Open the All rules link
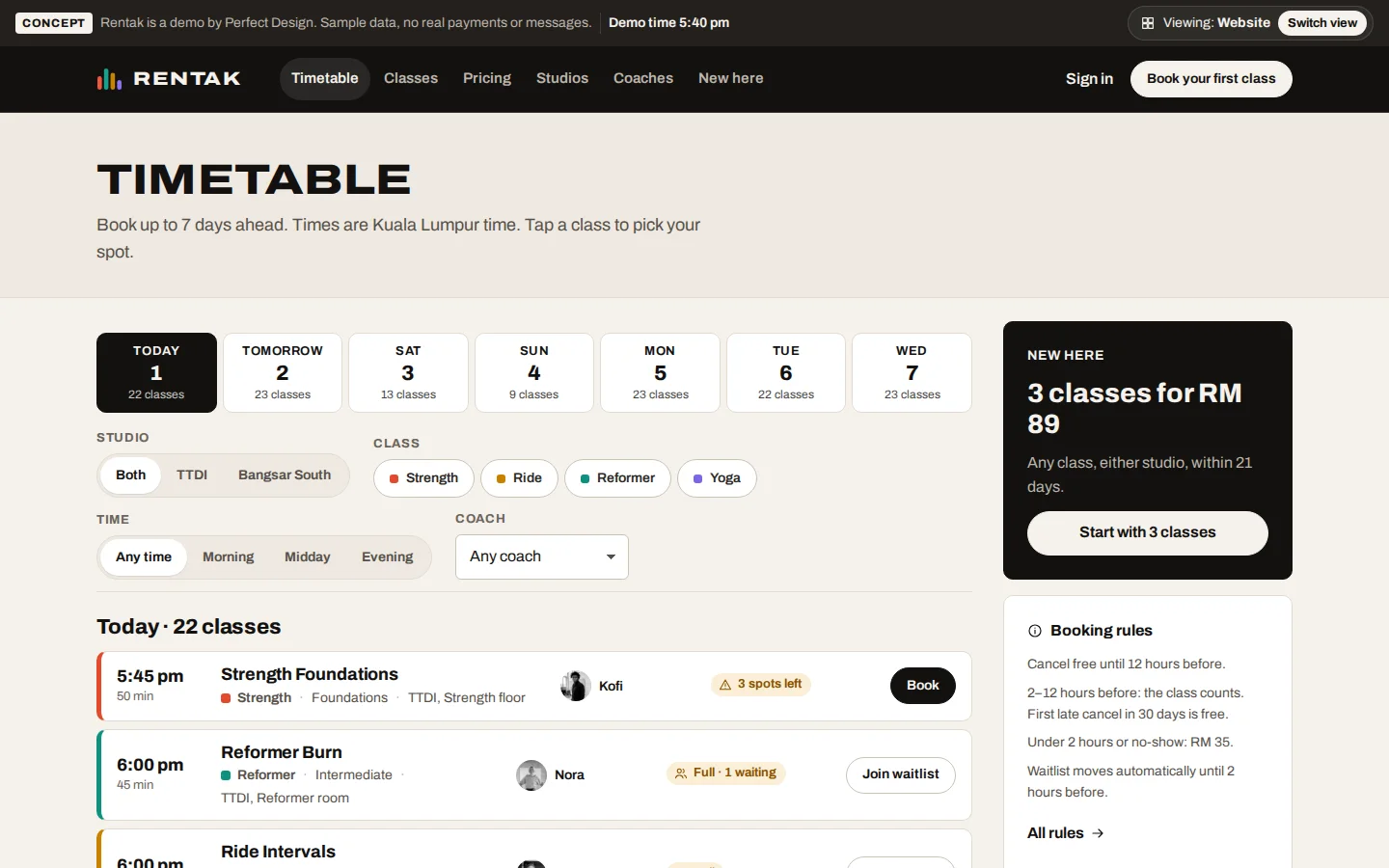Image resolution: width=1389 pixels, height=868 pixels. (1066, 833)
